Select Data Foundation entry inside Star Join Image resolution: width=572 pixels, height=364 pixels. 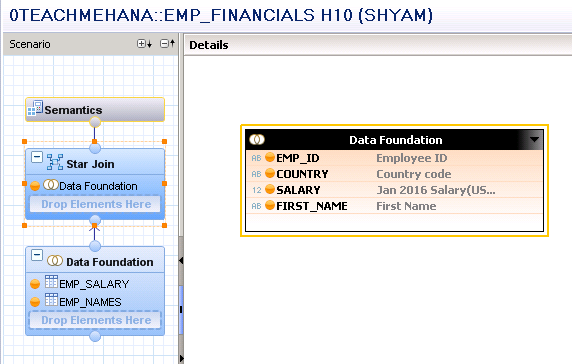coord(98,186)
